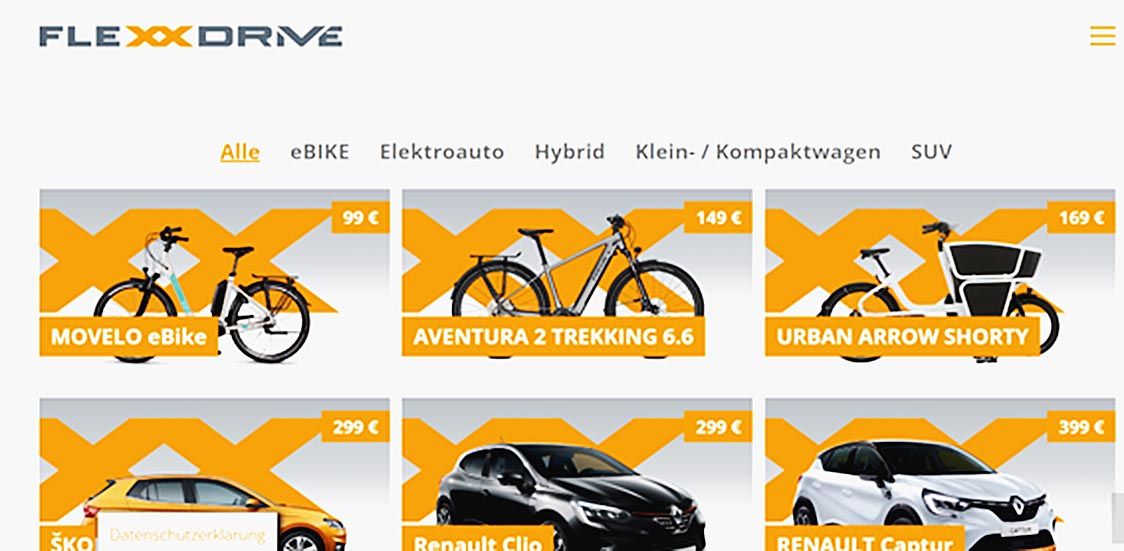Open the Renault Clio offer
The image size is (1124, 551).
pos(577,475)
